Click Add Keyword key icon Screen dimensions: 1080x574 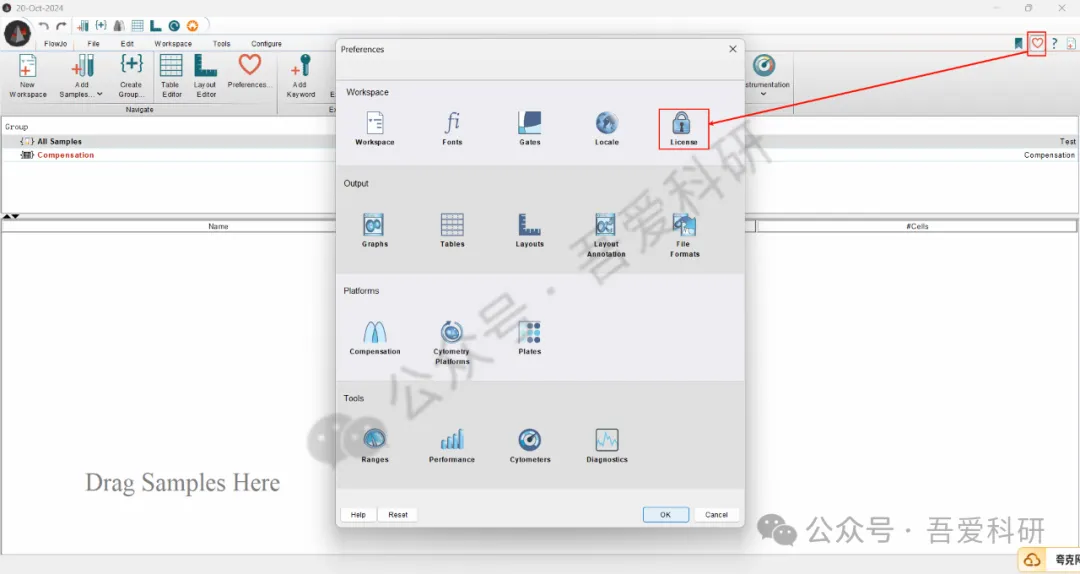(301, 76)
